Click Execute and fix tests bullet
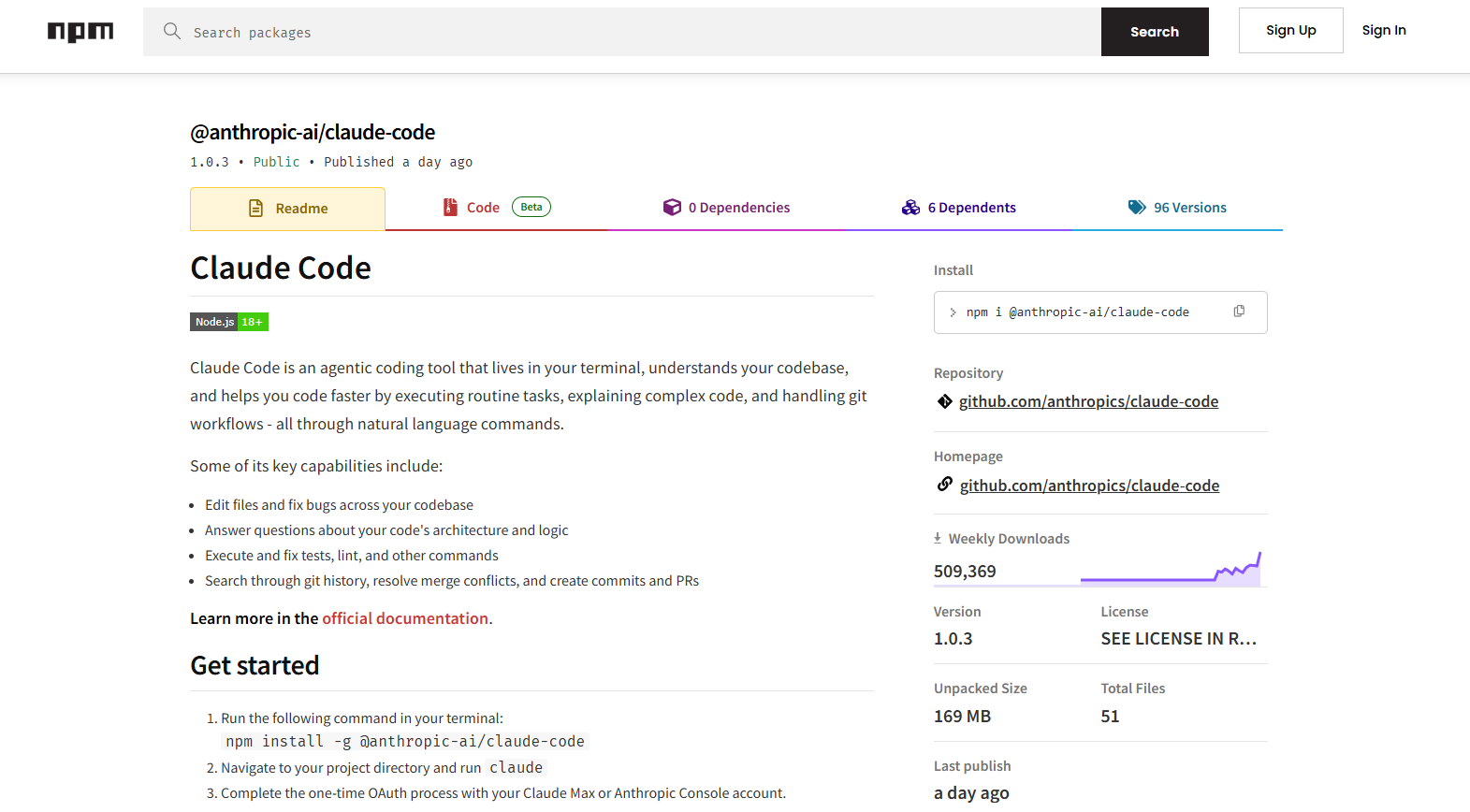1470x812 pixels. [x=352, y=556]
